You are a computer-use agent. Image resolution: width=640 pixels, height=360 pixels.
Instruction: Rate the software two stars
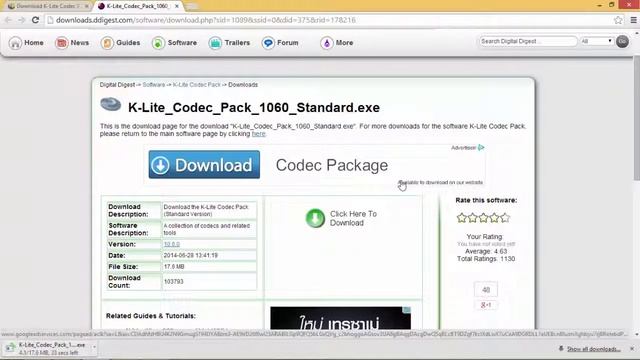tap(473, 218)
